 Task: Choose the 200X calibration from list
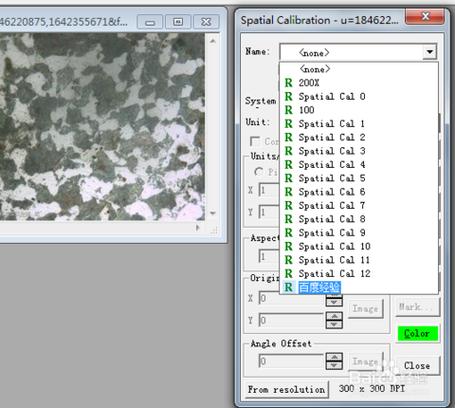(309, 83)
